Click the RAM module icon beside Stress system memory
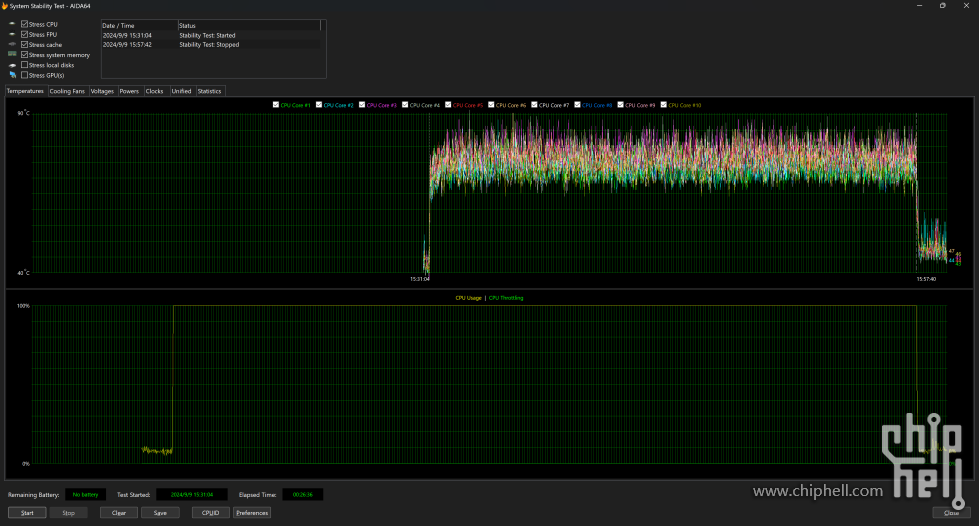The image size is (979, 526). pyautogui.click(x=12, y=54)
